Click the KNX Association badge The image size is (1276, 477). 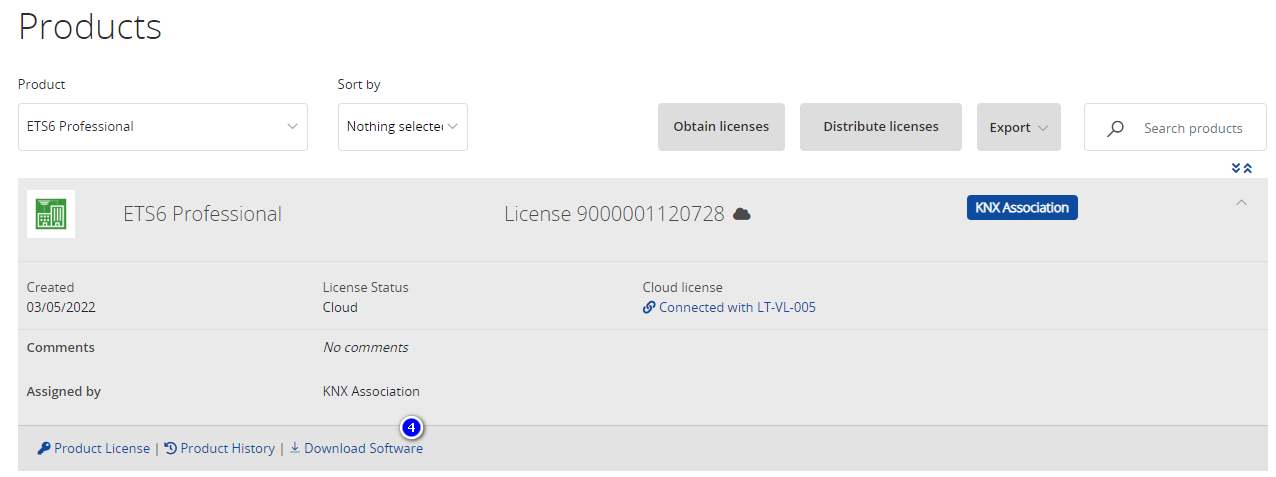point(1022,208)
